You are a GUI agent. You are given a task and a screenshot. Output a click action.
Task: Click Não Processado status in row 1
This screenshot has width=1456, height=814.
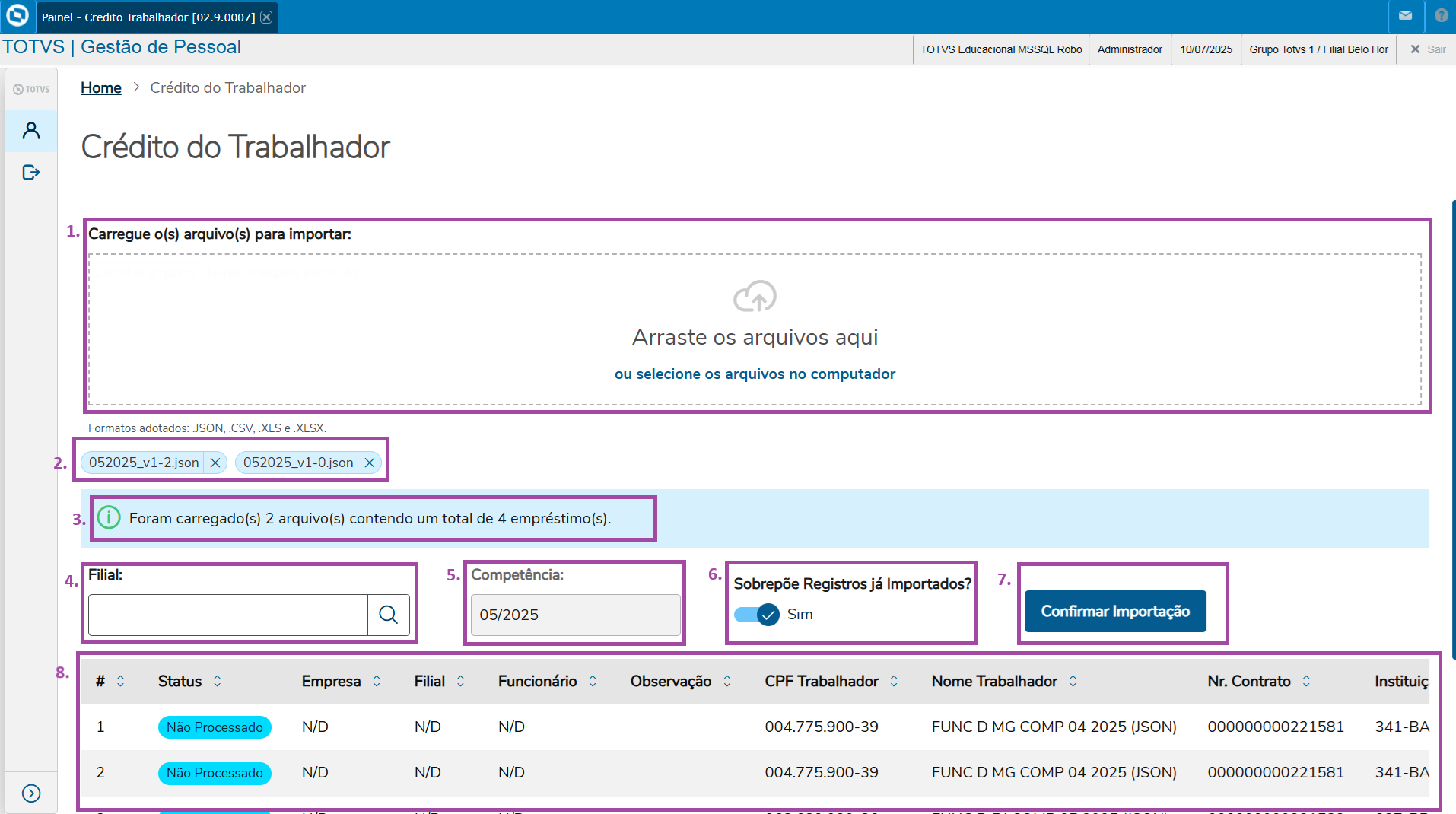click(x=215, y=727)
